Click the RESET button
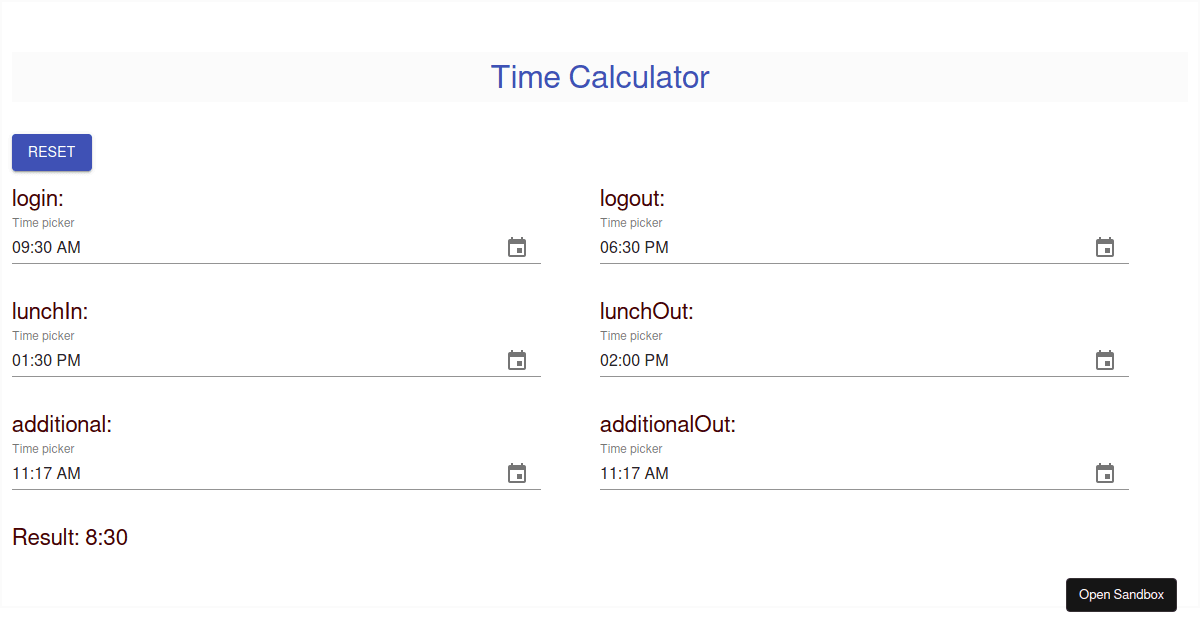Image resolution: width=1200 pixels, height=630 pixels. pos(51,152)
